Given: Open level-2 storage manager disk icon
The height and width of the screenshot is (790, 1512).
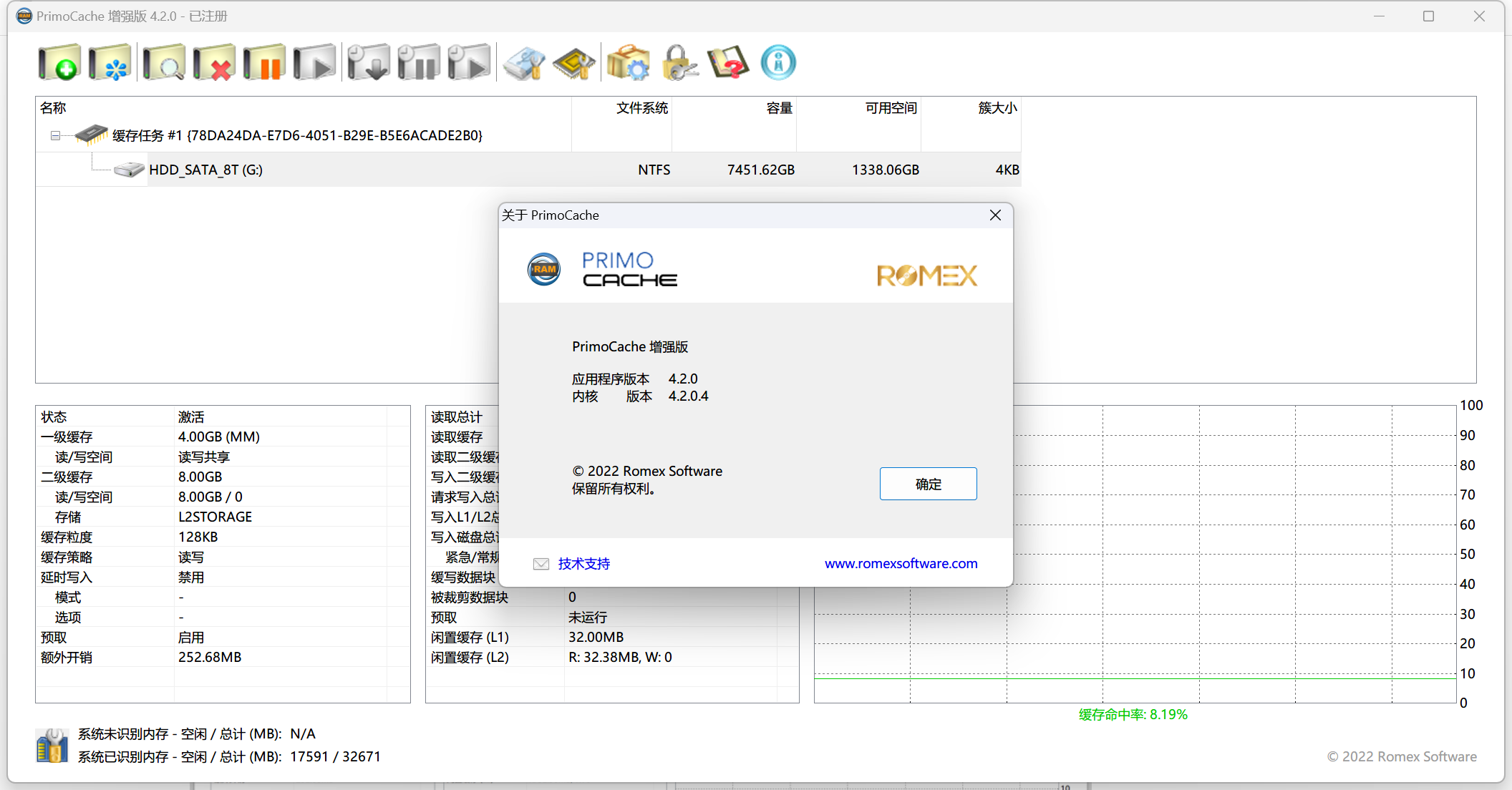Looking at the screenshot, I should pyautogui.click(x=523, y=63).
